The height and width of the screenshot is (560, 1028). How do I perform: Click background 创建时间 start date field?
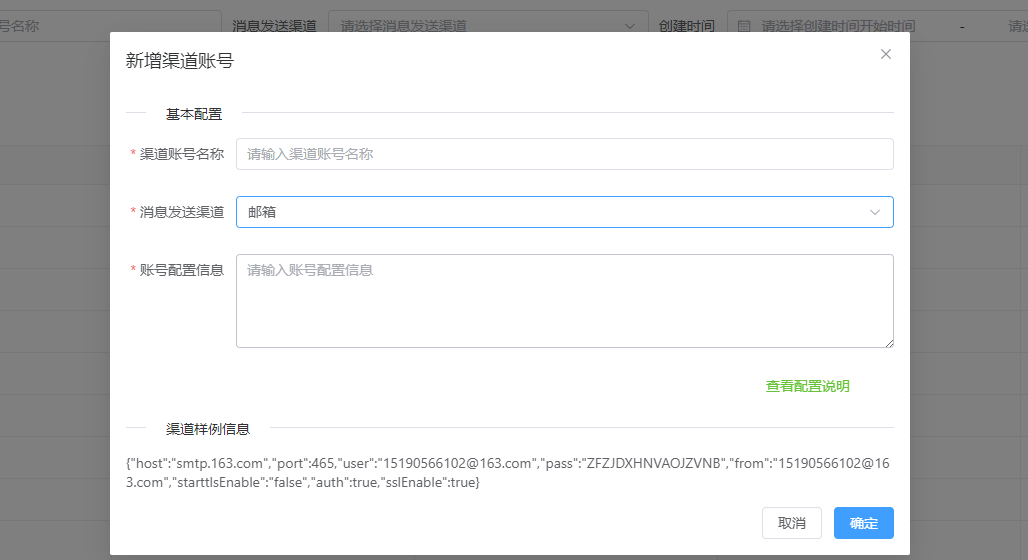pyautogui.click(x=839, y=26)
